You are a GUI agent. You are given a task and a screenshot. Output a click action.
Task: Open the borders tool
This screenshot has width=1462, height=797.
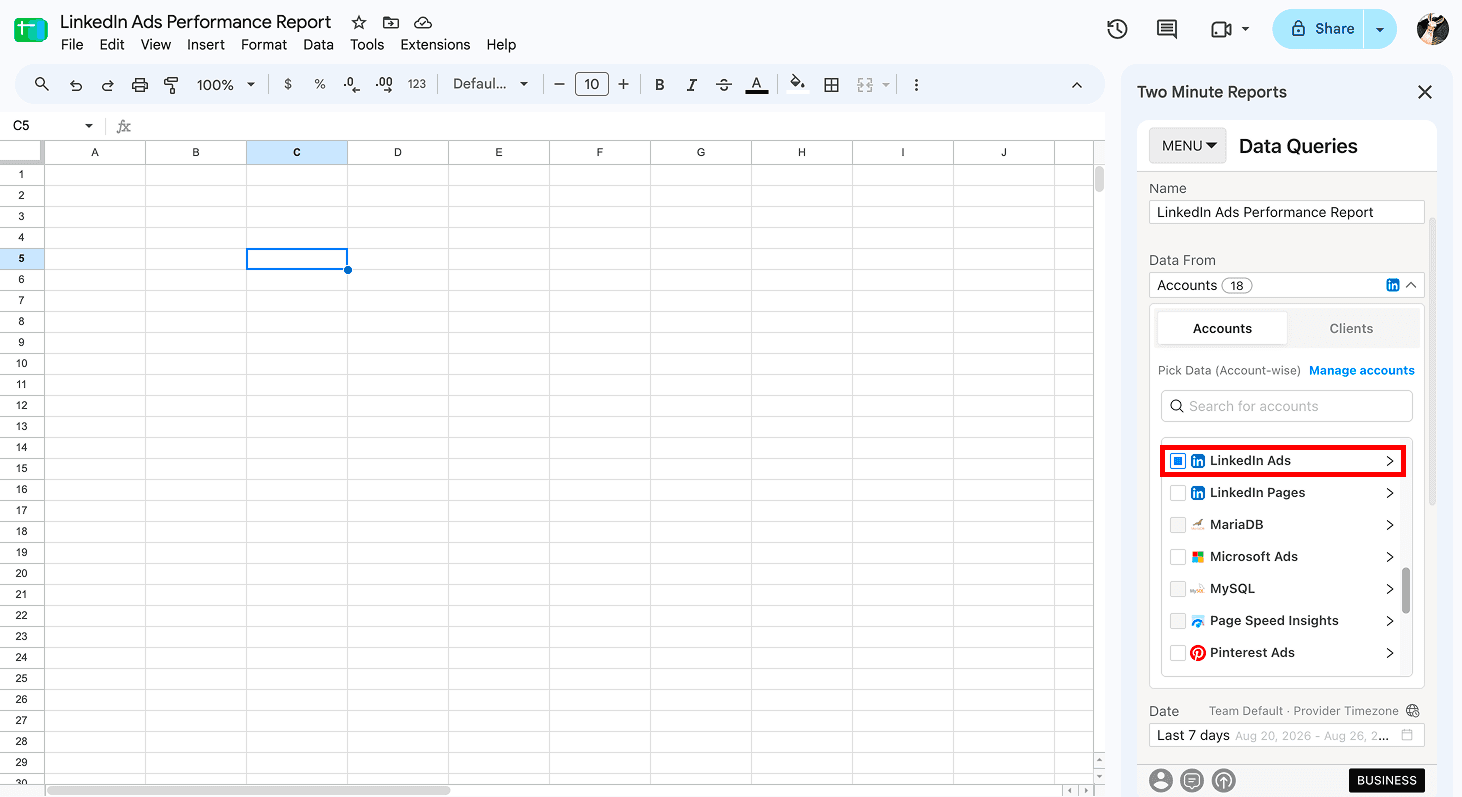[831, 85]
